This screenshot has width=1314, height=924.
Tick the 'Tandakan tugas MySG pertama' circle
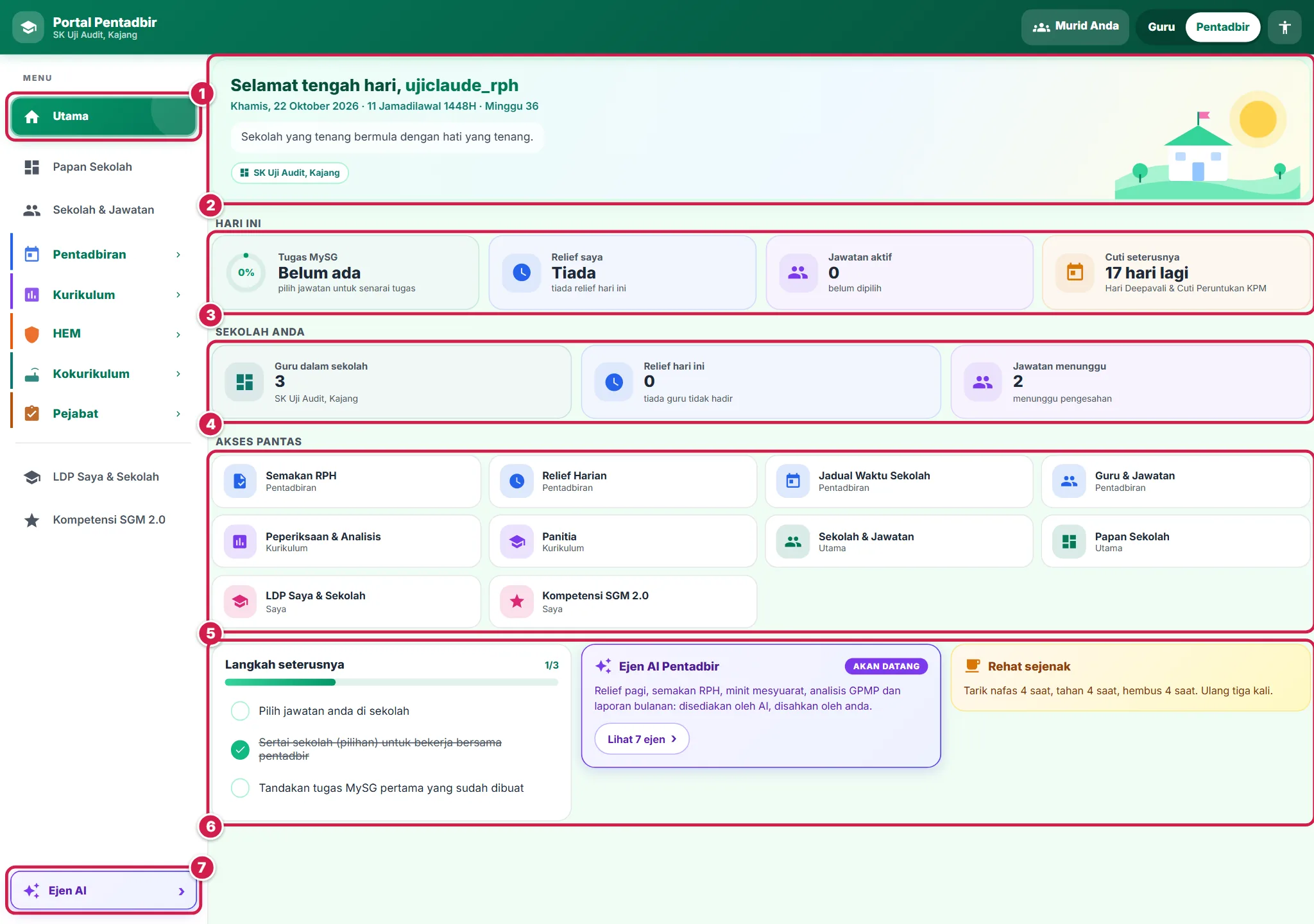[240, 788]
